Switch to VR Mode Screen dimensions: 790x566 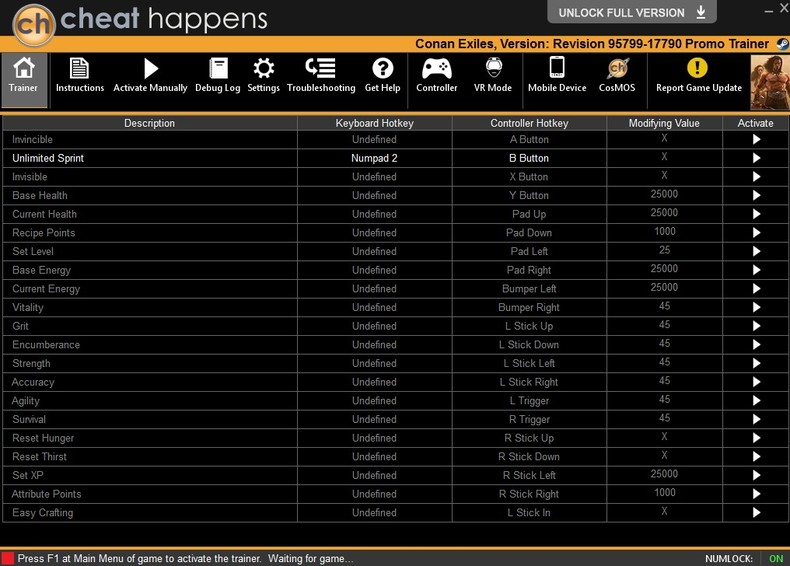pyautogui.click(x=493, y=75)
